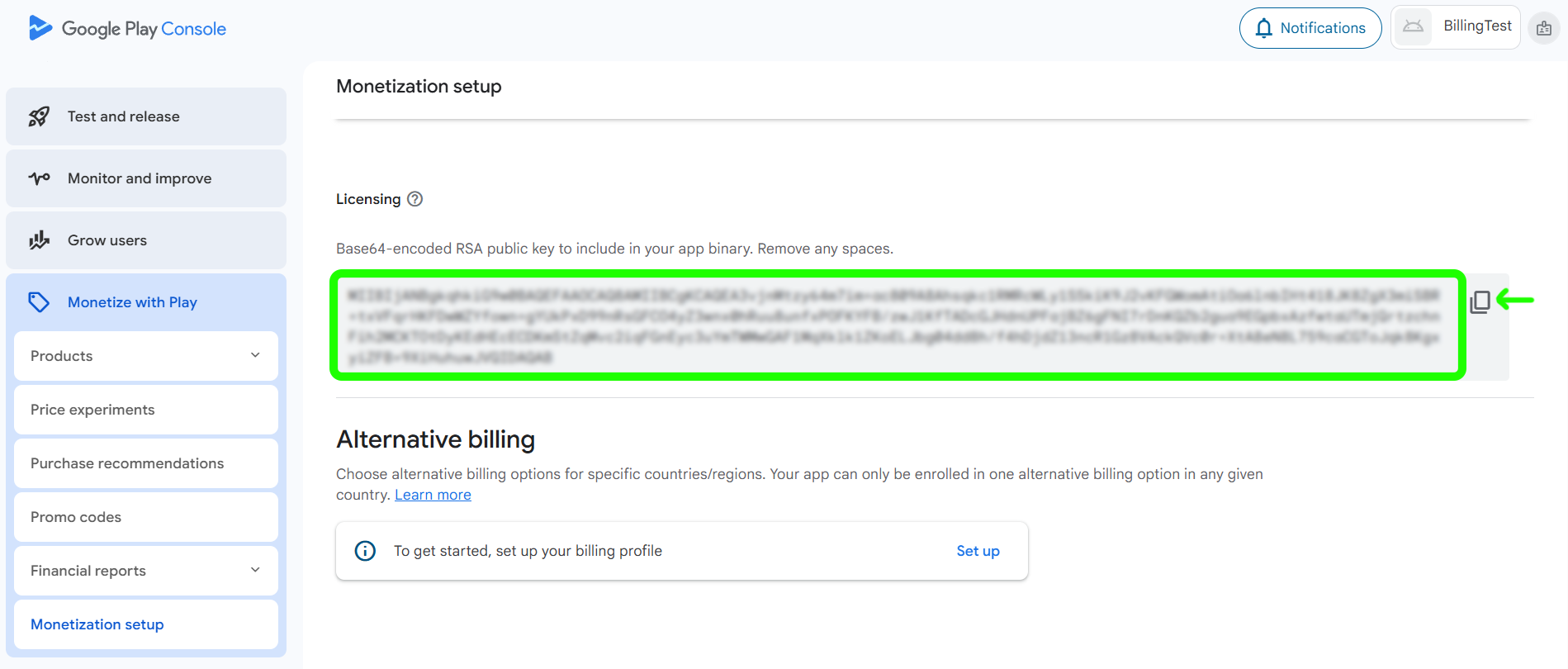Click the Android app icon beside BillingTest

[1413, 27]
